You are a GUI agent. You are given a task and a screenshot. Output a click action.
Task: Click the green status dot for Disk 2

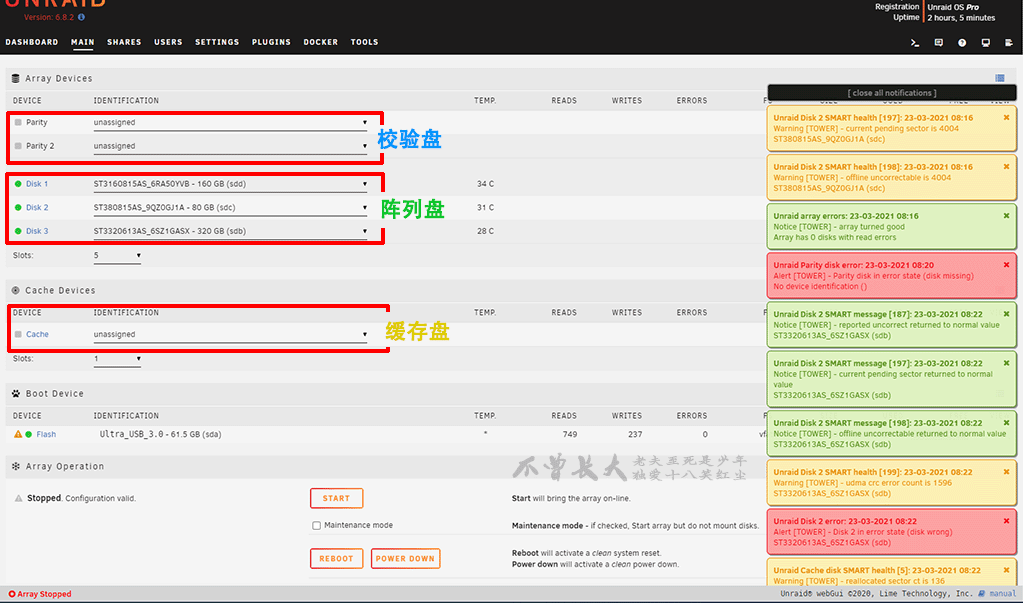click(x=18, y=208)
